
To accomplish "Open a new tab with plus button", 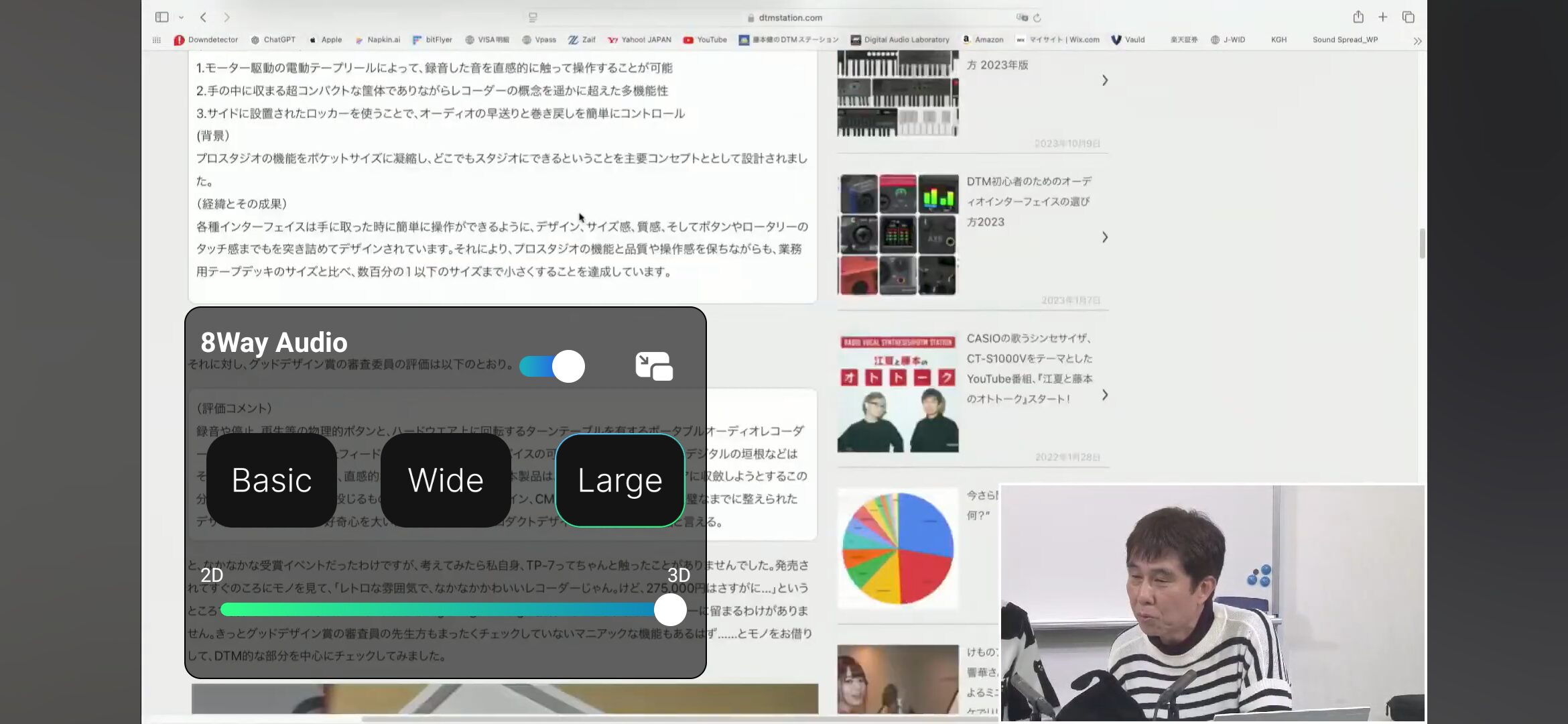I will [x=1382, y=17].
